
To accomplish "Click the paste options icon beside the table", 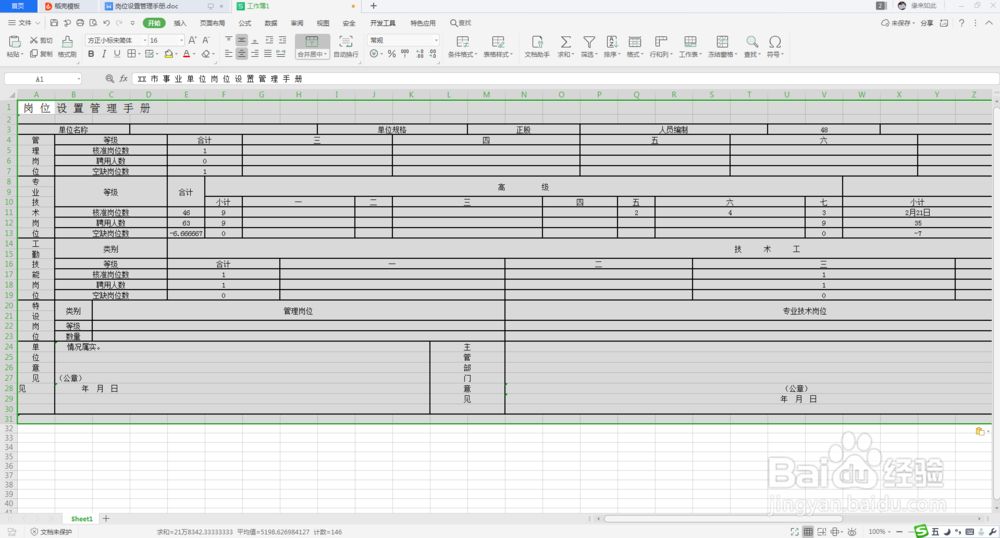I will [x=980, y=432].
